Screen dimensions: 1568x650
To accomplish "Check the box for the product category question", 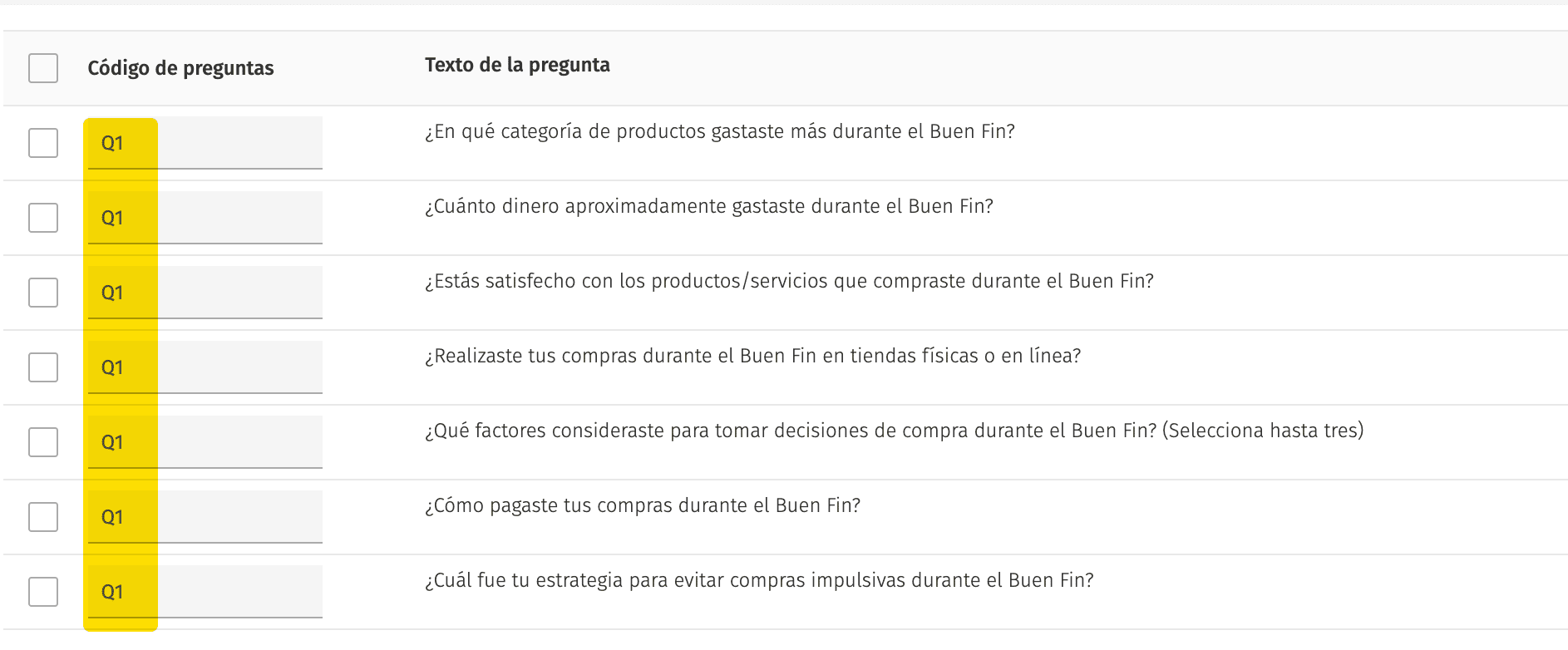I will 43,143.
